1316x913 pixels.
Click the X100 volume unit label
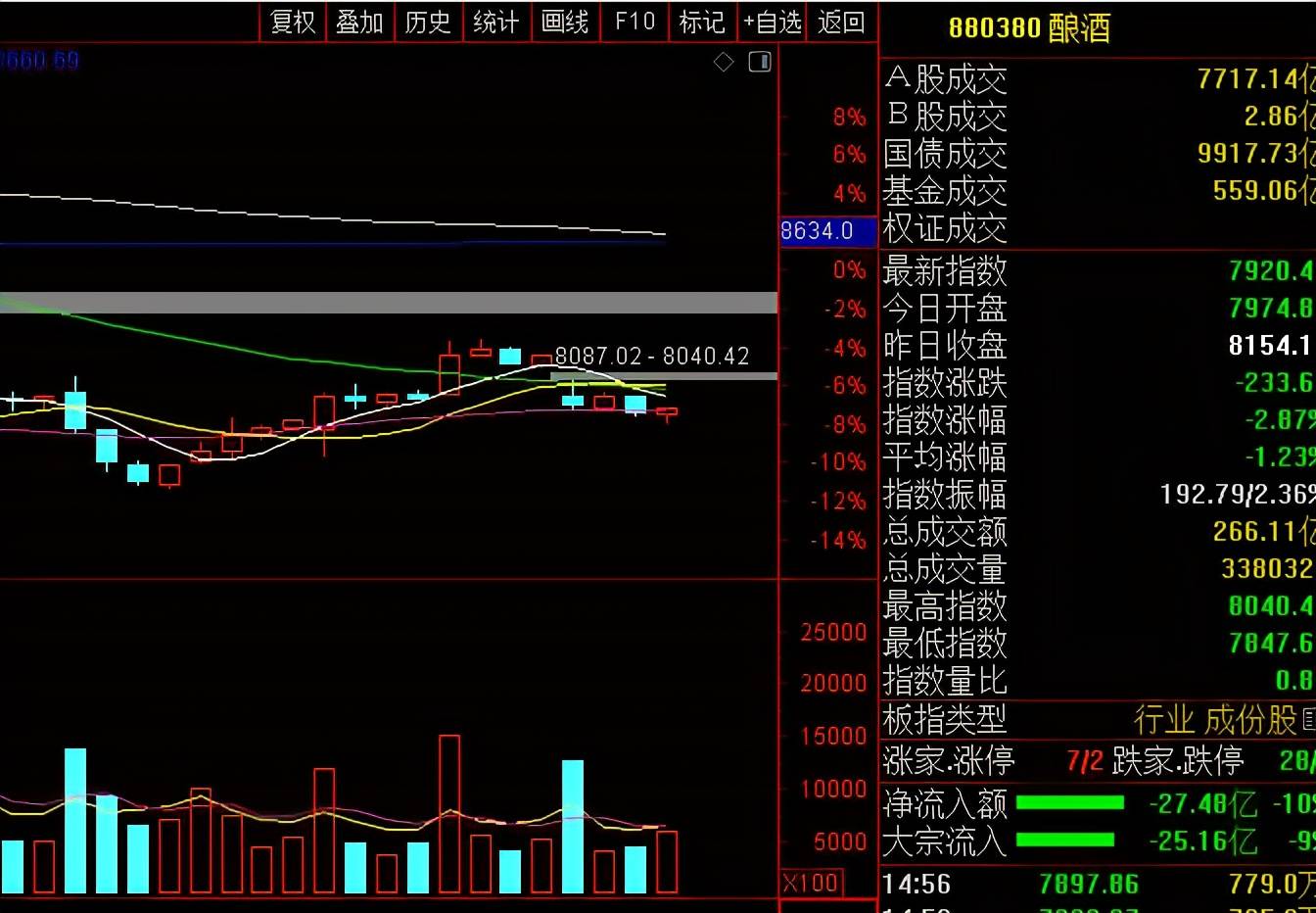coord(811,883)
